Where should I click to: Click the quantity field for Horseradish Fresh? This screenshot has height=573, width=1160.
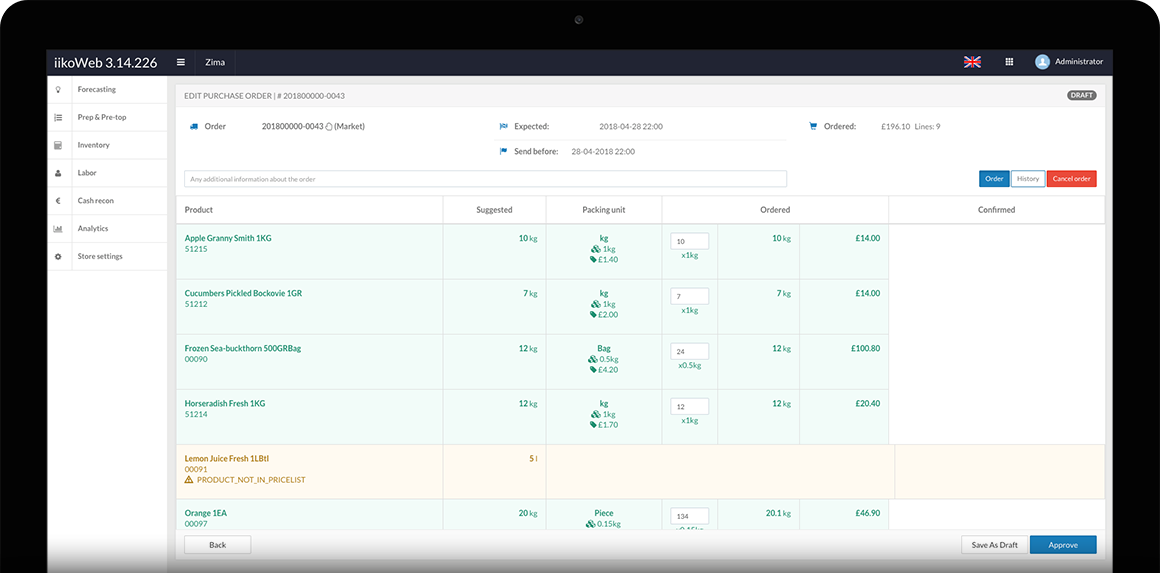(689, 407)
